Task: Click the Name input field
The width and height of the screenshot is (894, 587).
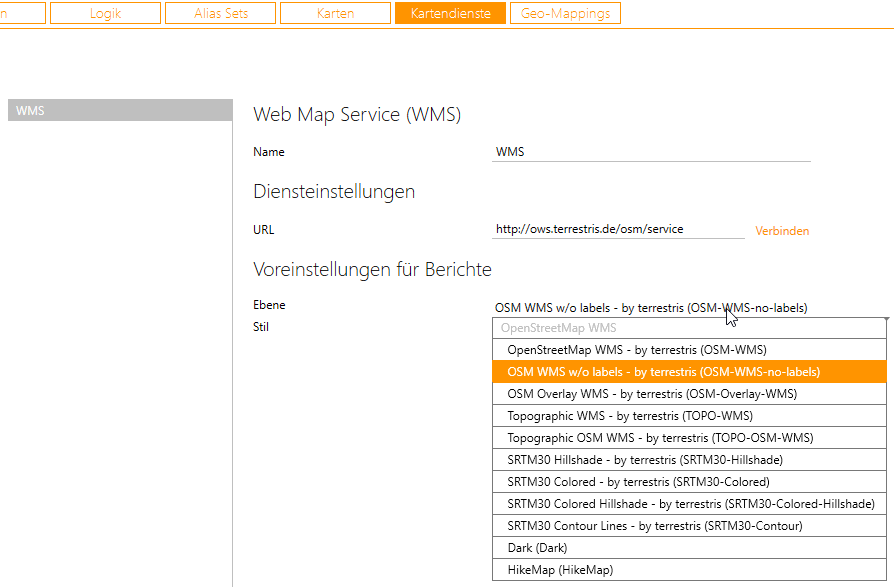Action: [652, 152]
